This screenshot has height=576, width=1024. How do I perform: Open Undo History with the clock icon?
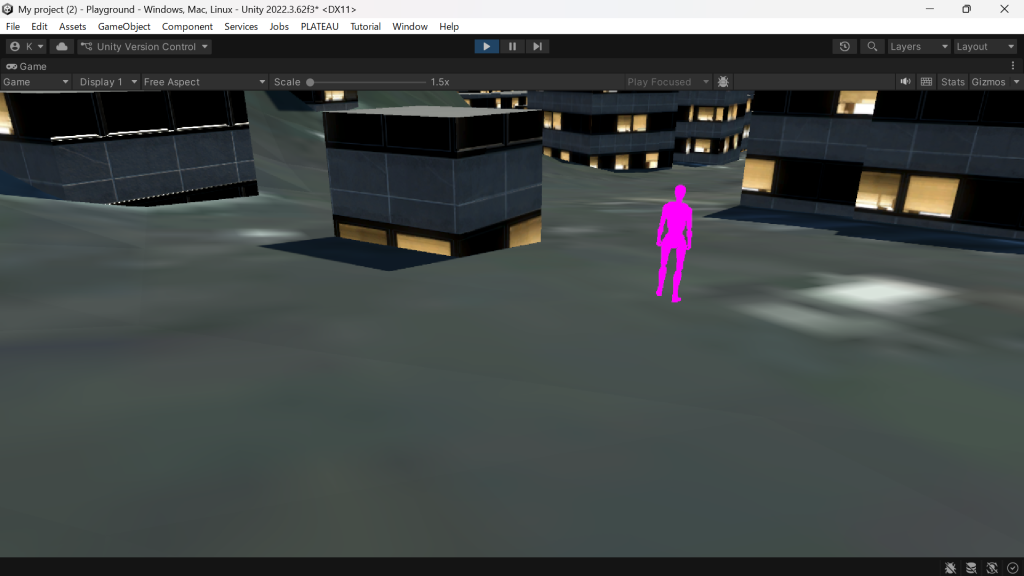845,47
